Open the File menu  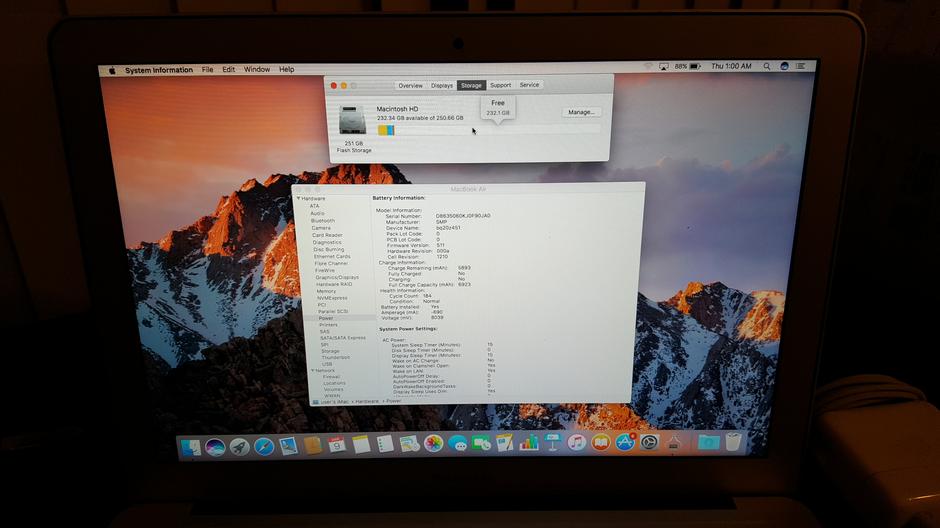[207, 70]
